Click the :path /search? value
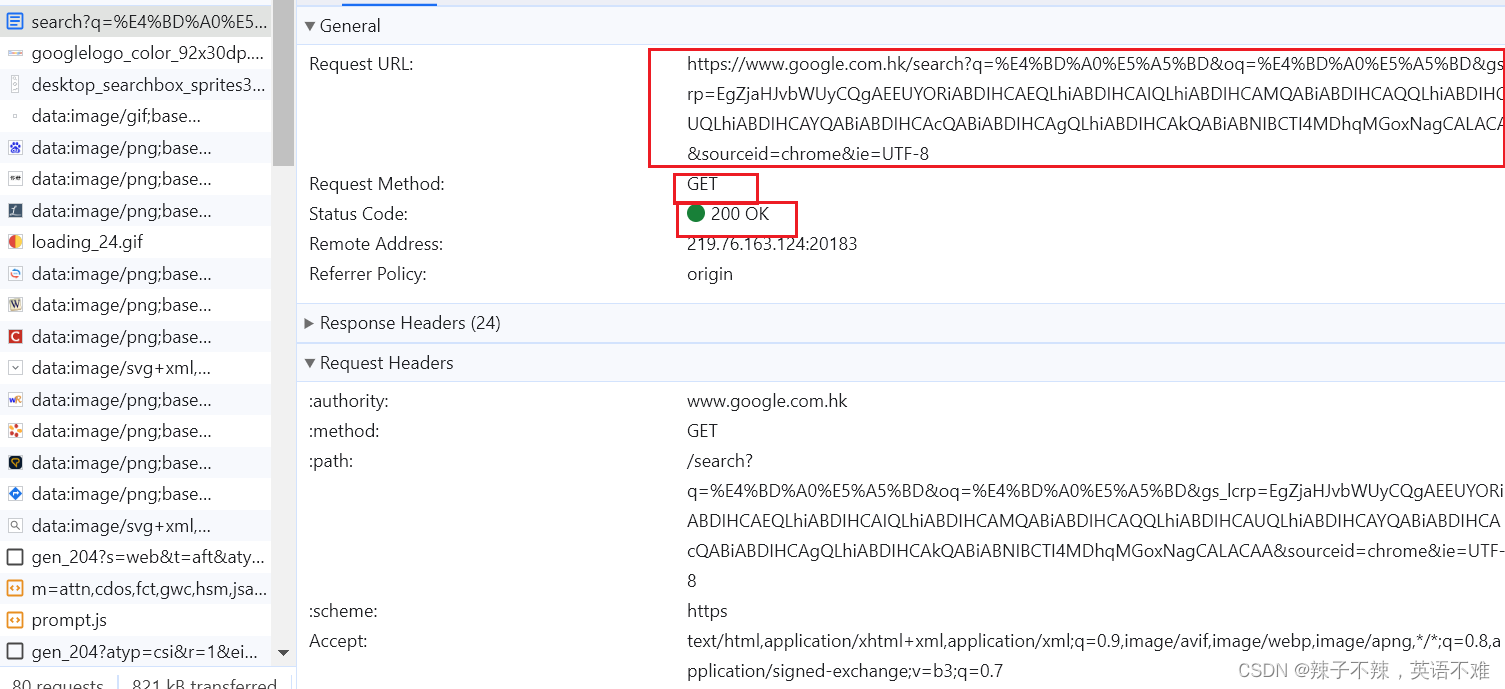This screenshot has height=689, width=1505. click(x=1095, y=521)
